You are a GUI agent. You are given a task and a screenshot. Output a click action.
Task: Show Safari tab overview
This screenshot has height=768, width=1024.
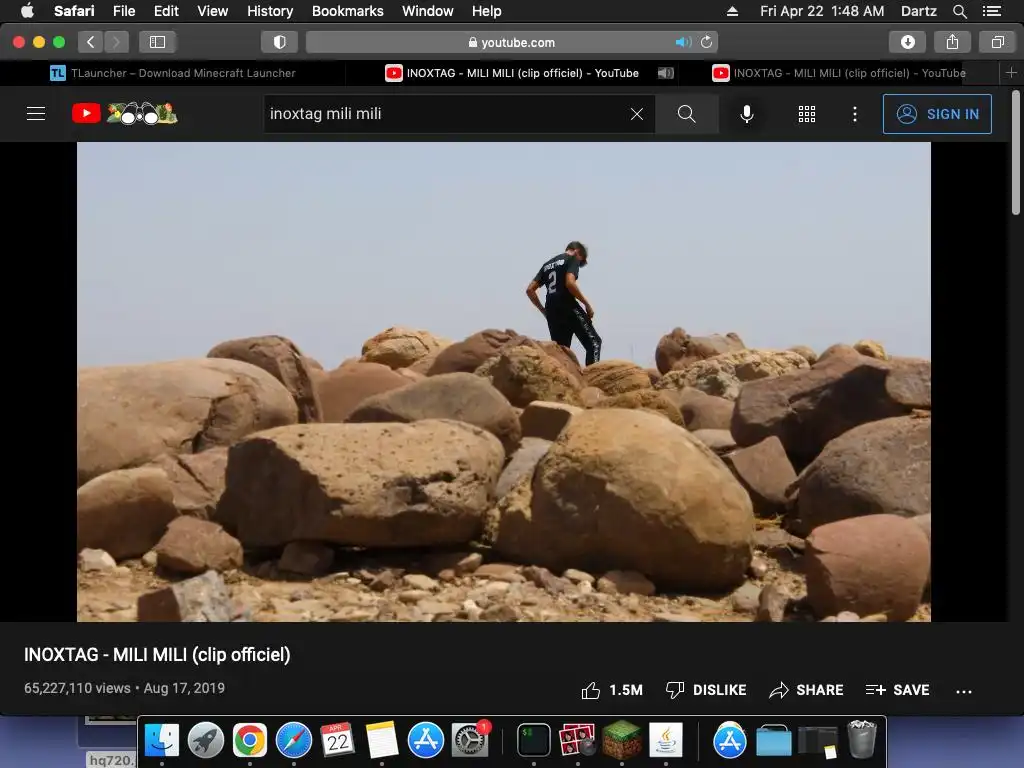tap(997, 42)
